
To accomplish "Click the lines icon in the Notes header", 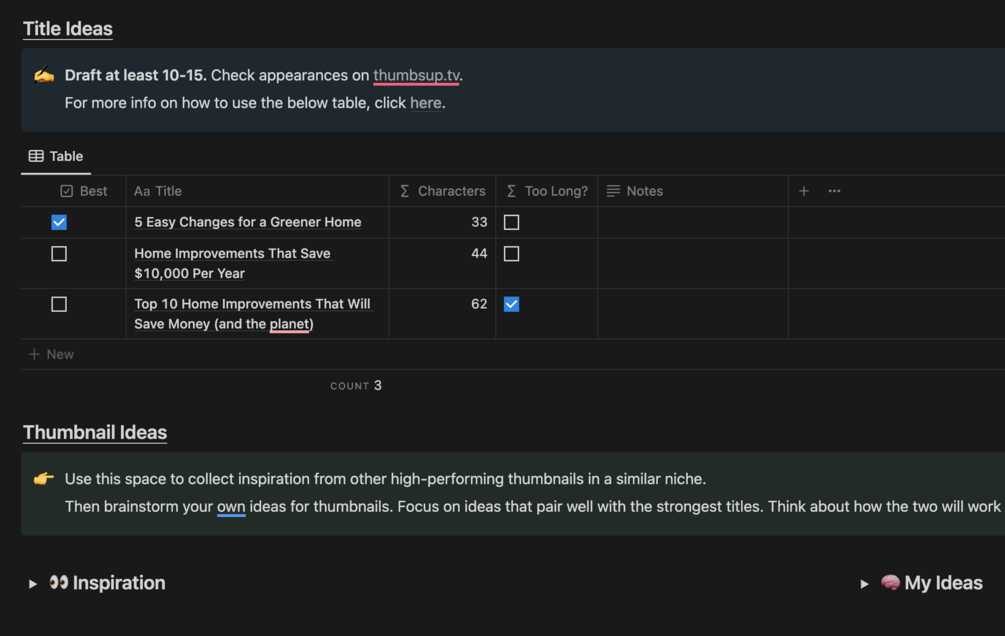I will [613, 191].
